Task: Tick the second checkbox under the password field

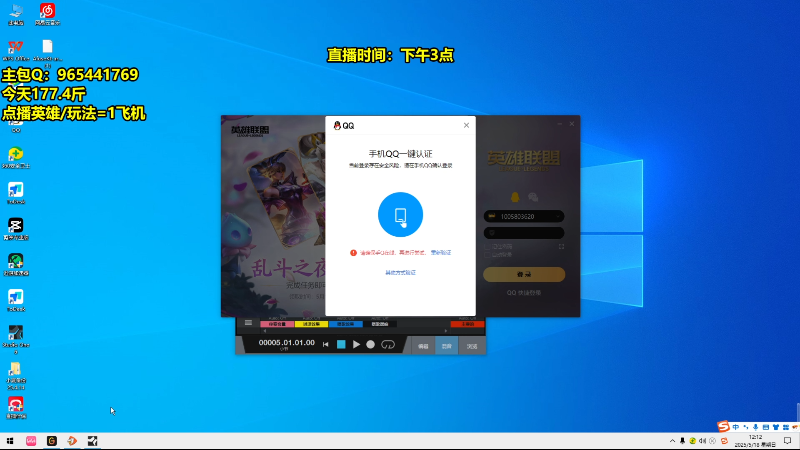Action: [x=487, y=255]
